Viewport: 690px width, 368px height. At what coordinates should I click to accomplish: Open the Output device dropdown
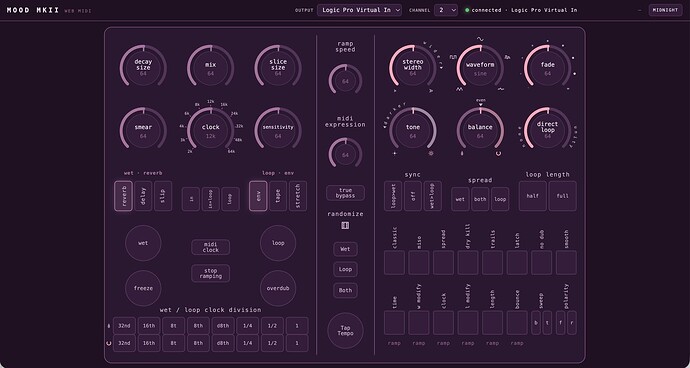(x=359, y=10)
